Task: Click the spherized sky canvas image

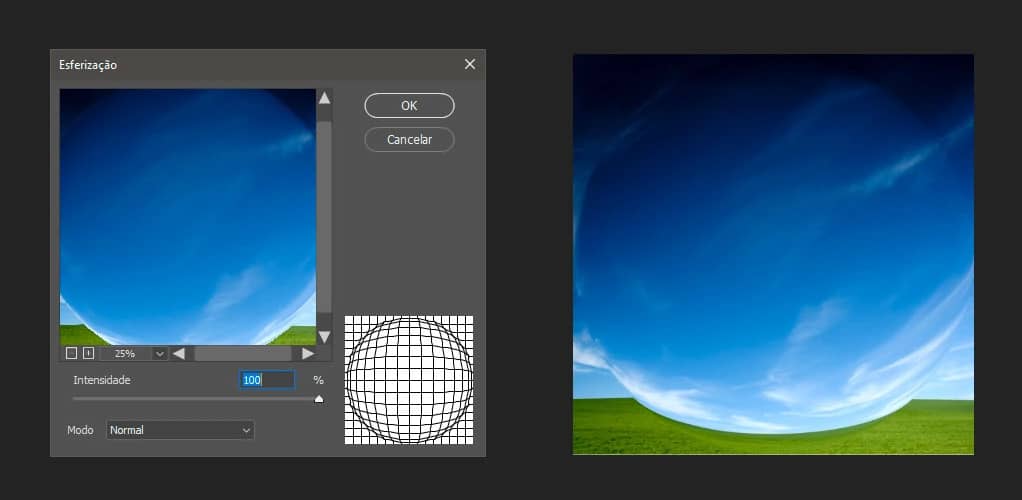Action: (773, 254)
